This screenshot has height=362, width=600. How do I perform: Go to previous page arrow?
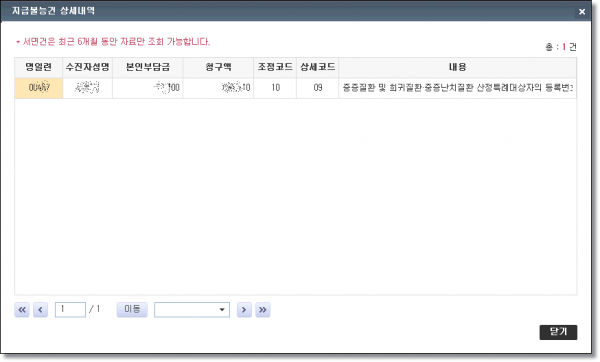(x=40, y=310)
